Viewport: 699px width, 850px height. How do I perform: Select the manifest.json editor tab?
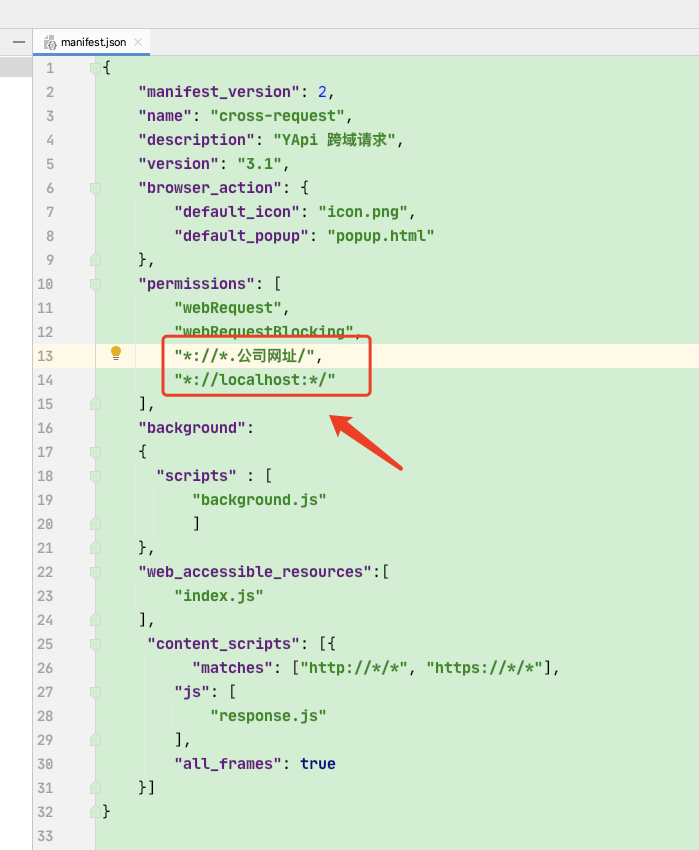[92, 42]
